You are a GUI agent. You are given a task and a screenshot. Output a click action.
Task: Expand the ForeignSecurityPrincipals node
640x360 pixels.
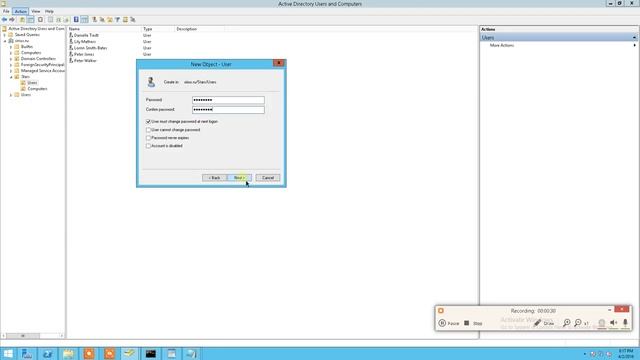(11, 65)
